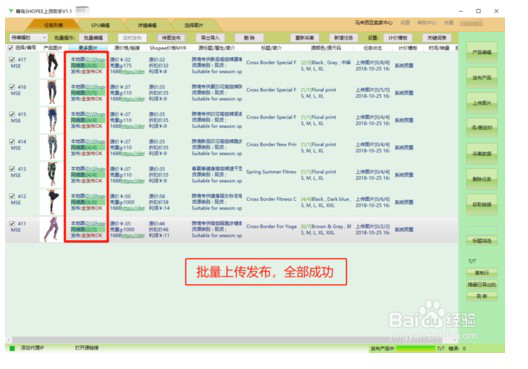Click the 删除任务 button in the right panel
Viewport: 528px width, 369px height.
(482, 179)
